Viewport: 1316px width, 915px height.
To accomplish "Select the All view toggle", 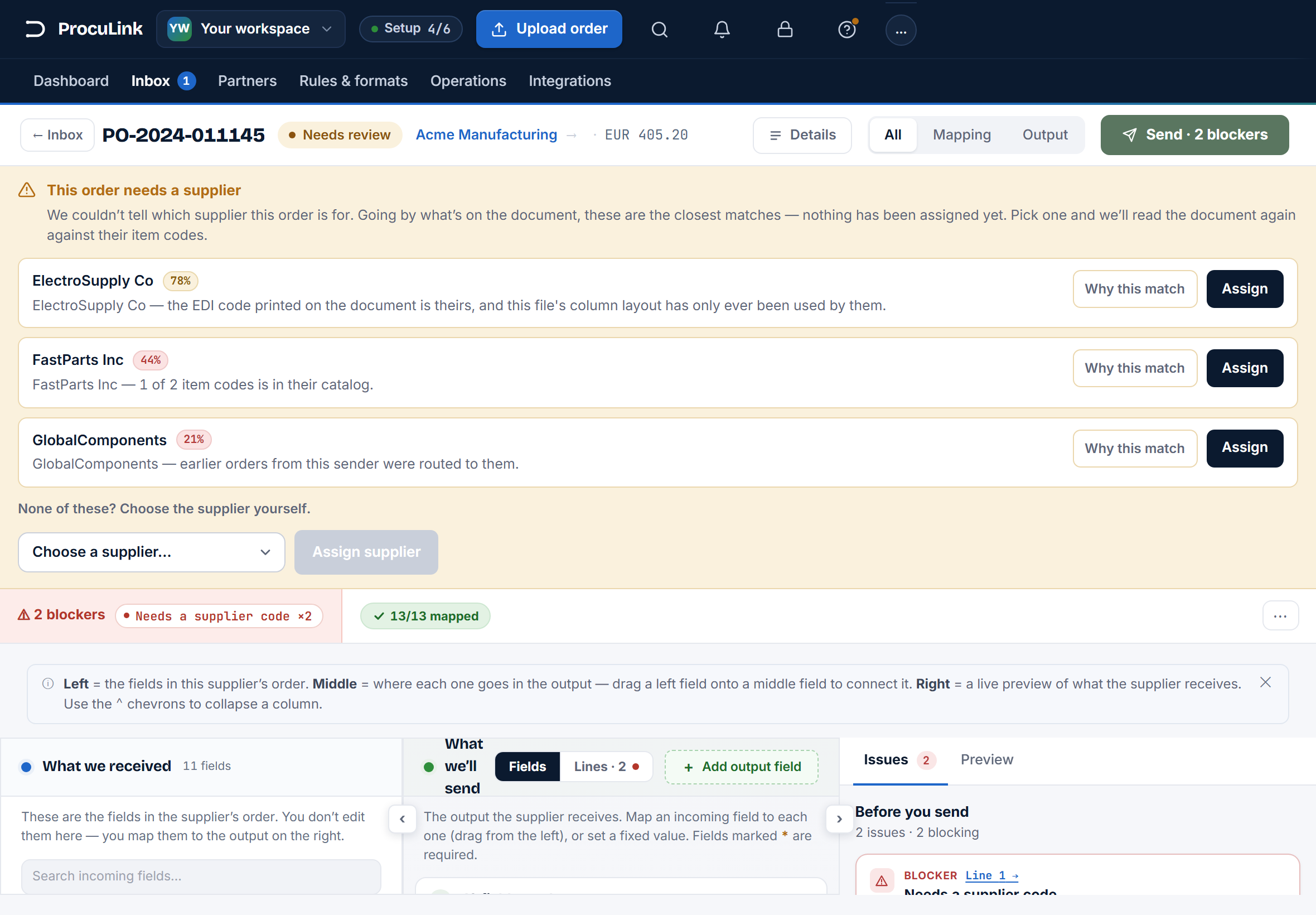I will click(x=893, y=134).
